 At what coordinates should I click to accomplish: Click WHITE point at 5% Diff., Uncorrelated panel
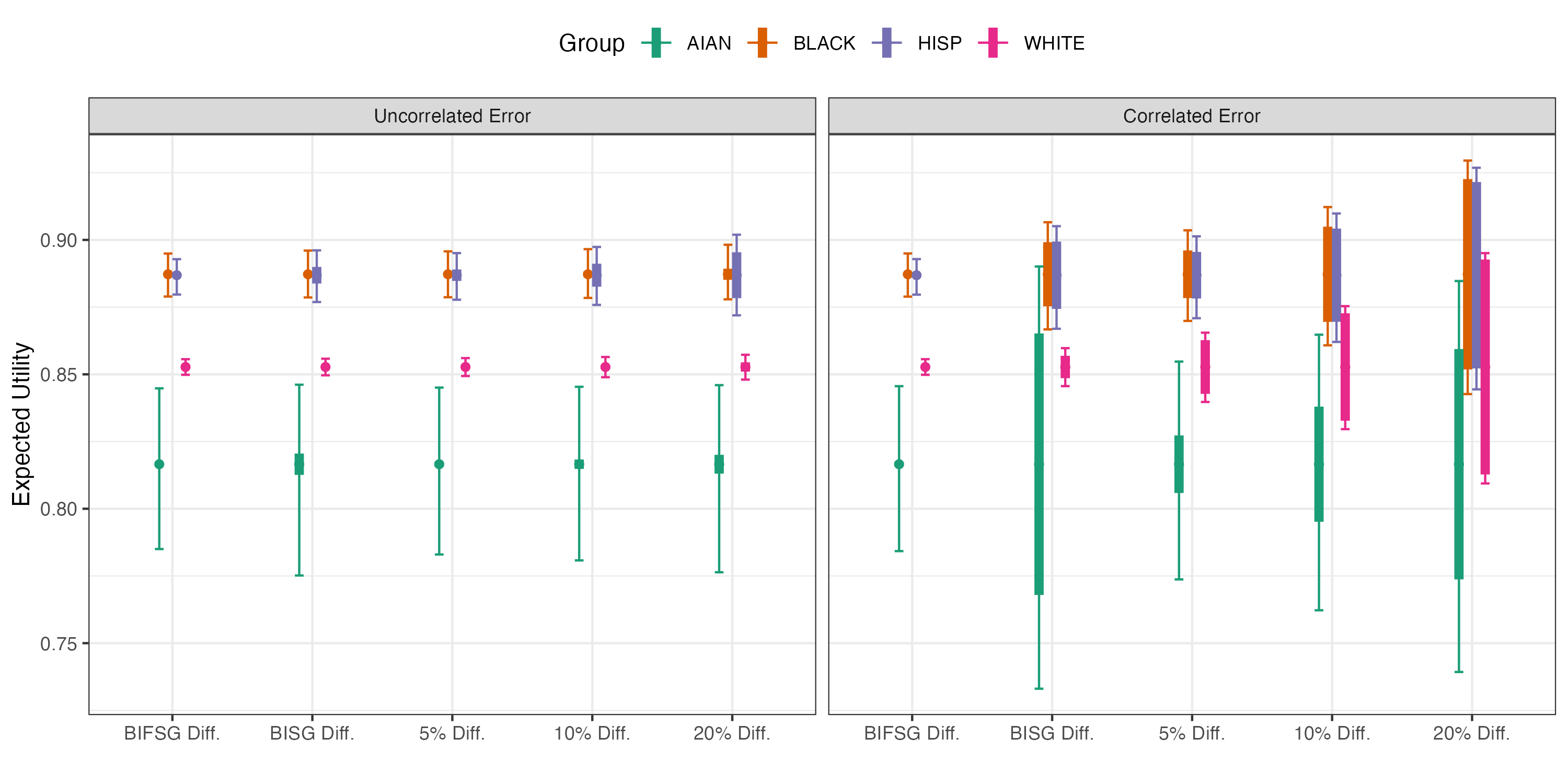[x=466, y=367]
